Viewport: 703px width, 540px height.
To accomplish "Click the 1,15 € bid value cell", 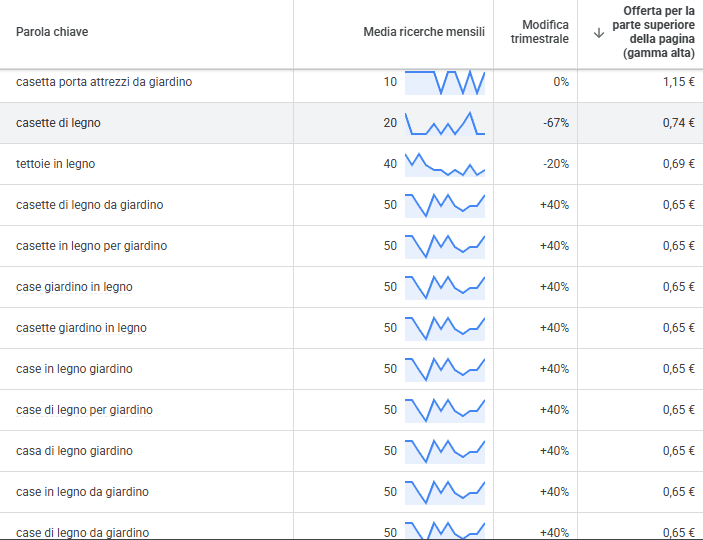I will (679, 82).
